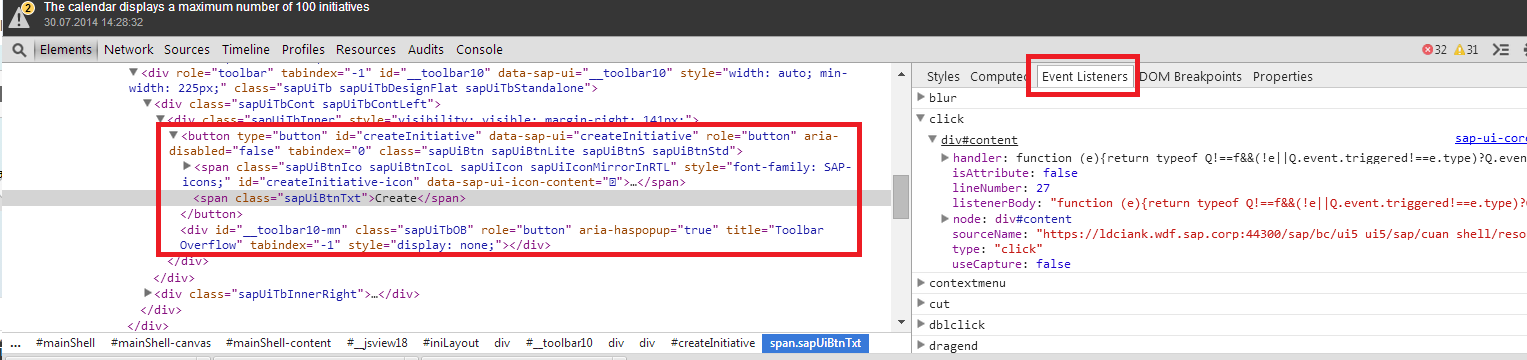Image resolution: width=1527 pixels, height=360 pixels.
Task: Collapse the click event listener group
Action: pyautogui.click(x=921, y=119)
